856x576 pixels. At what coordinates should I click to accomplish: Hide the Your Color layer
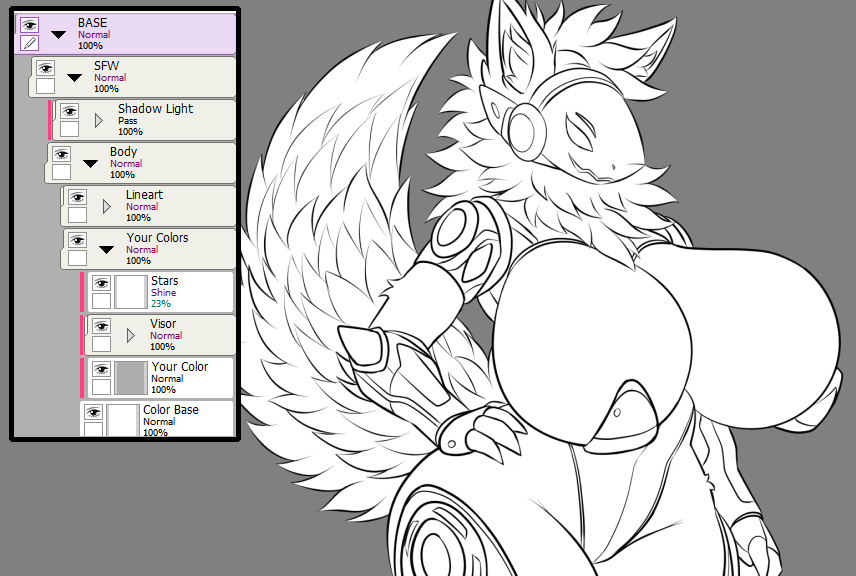click(x=101, y=370)
